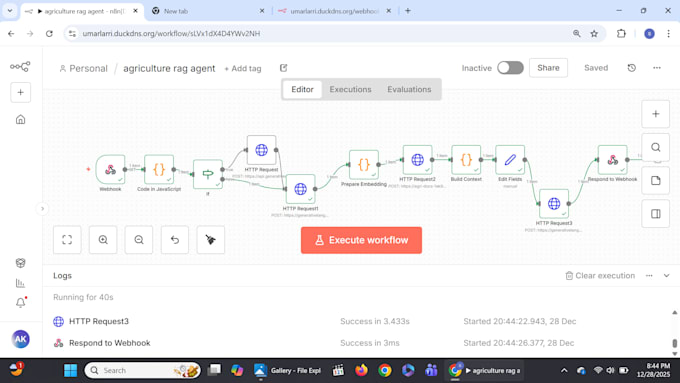680x383 pixels.
Task: Expand the collapsed sidebar with the arrow
Action: coord(42,209)
